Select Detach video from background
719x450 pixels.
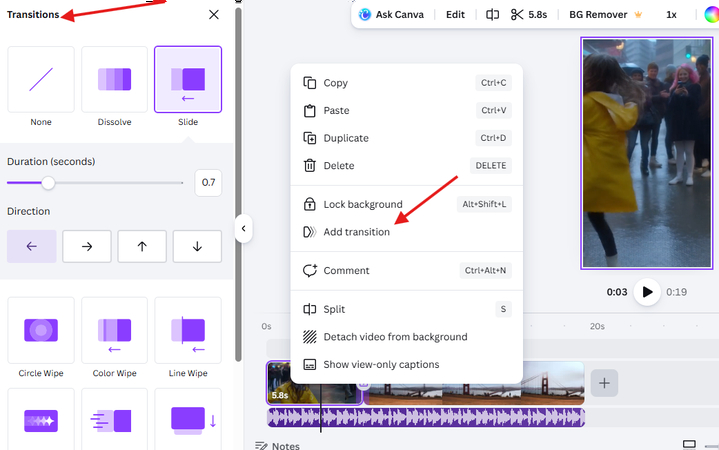[407, 337]
